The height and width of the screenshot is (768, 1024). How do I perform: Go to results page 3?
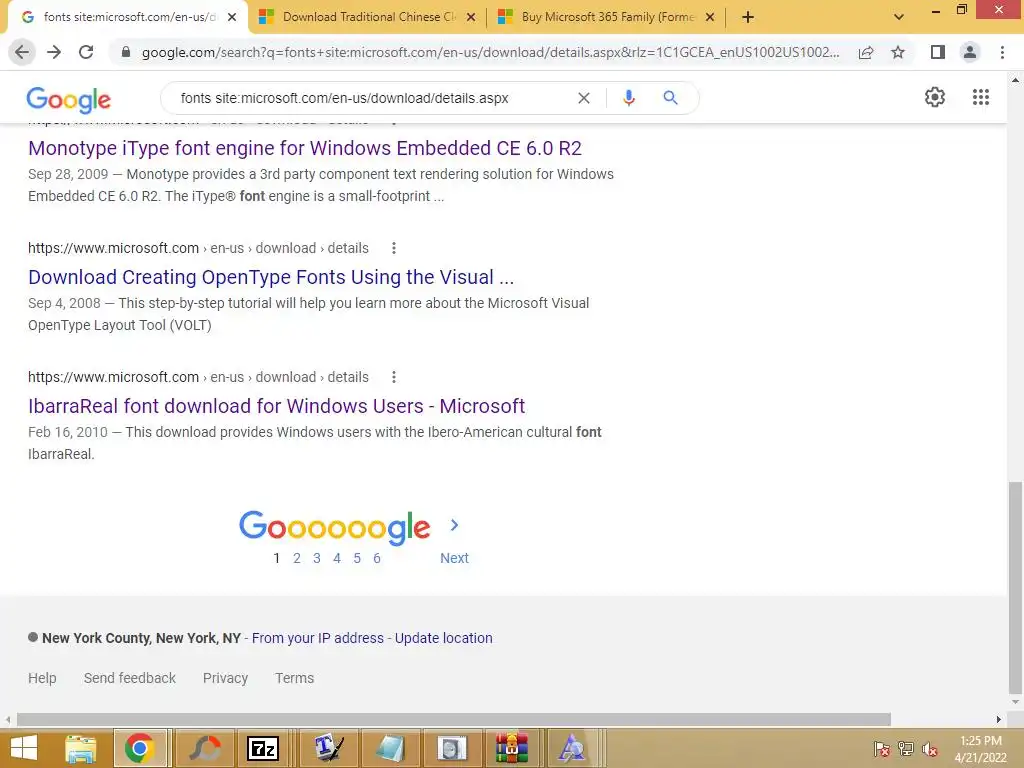point(317,558)
